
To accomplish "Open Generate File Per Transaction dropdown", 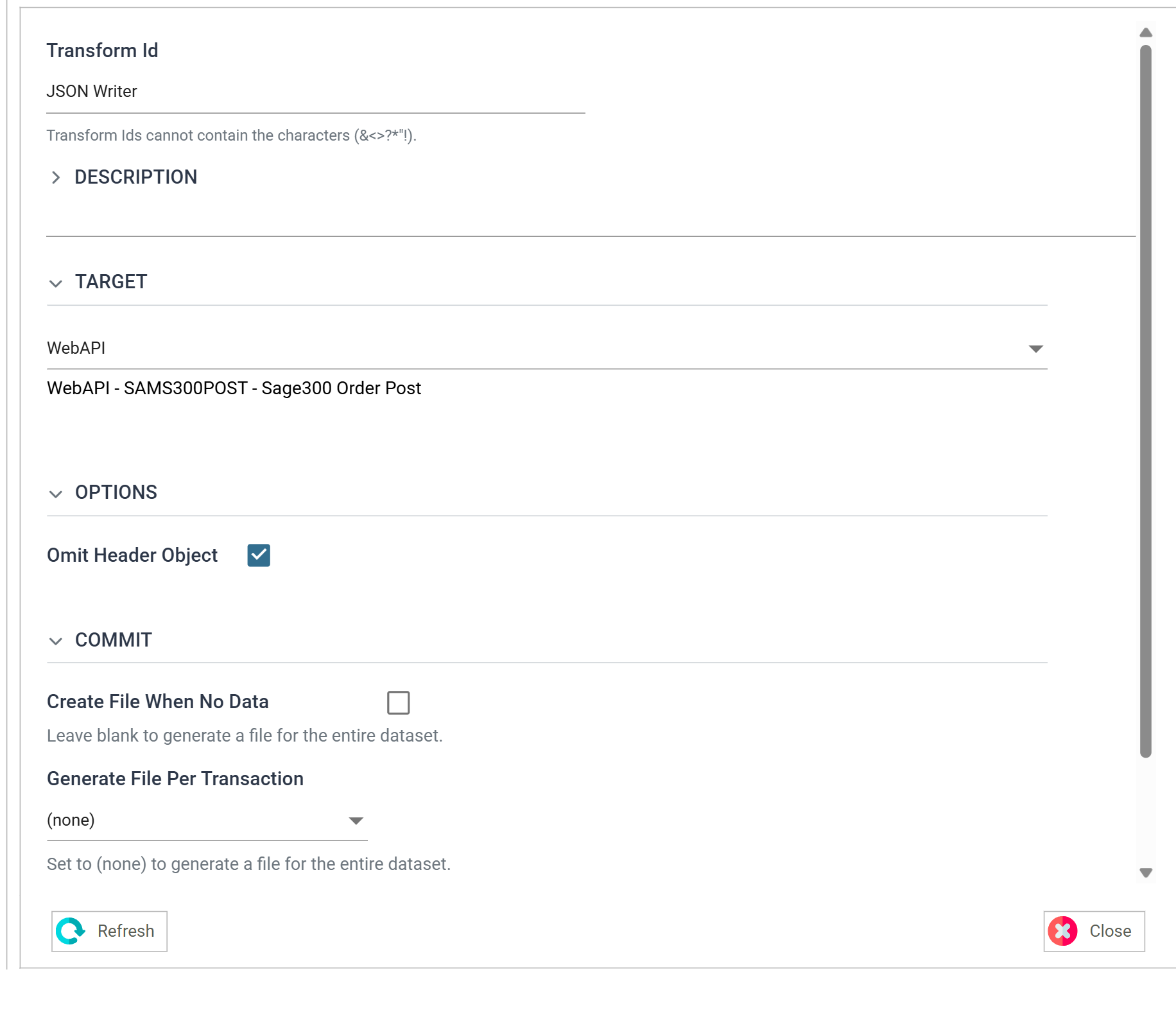I will (207, 821).
